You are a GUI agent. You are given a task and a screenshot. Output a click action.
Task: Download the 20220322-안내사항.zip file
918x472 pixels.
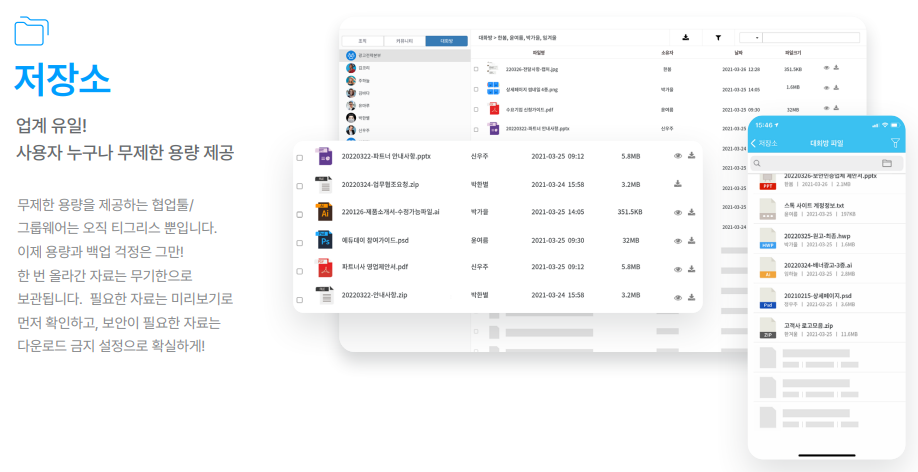click(691, 297)
